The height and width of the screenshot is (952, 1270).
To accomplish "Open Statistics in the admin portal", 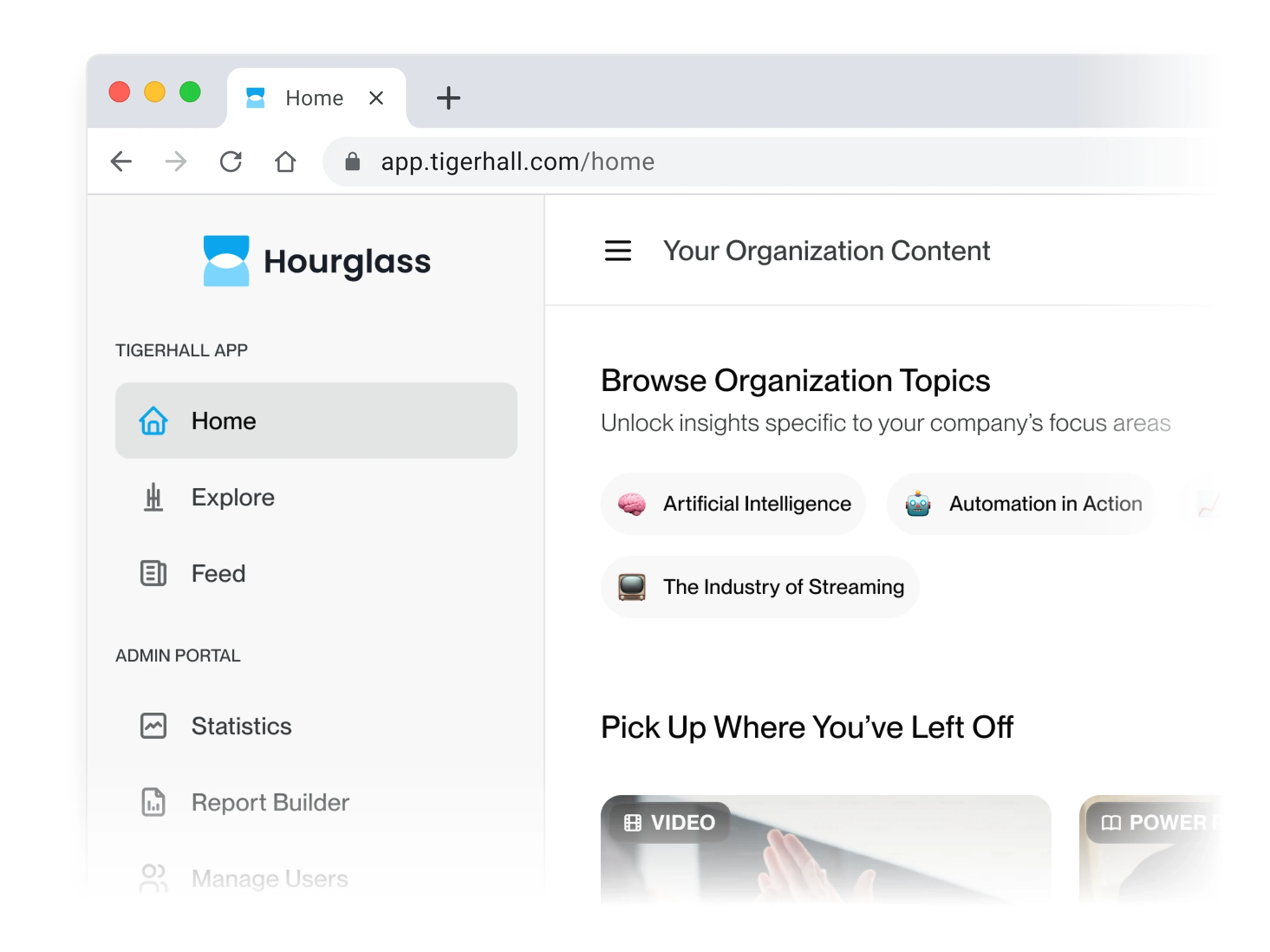I will [316, 726].
